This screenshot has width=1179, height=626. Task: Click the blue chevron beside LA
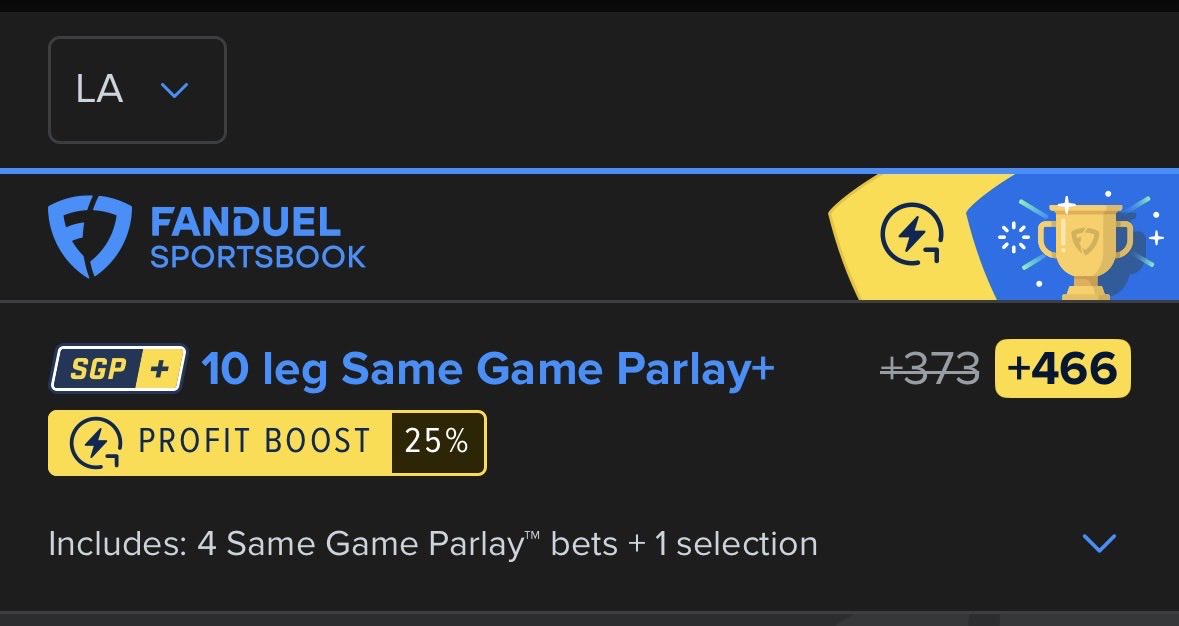point(174,91)
